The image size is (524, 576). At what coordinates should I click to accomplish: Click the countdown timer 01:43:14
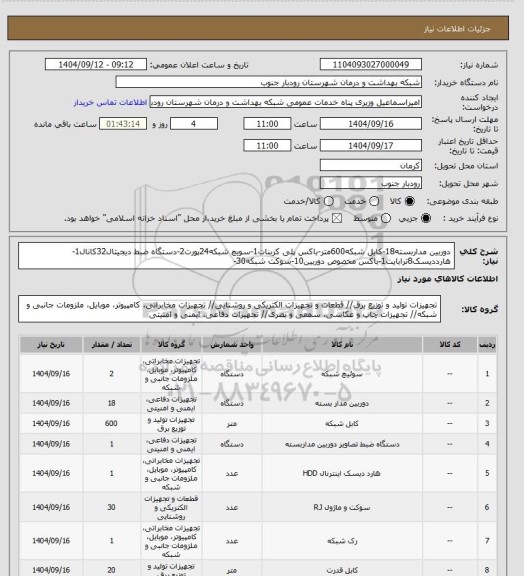(123, 124)
